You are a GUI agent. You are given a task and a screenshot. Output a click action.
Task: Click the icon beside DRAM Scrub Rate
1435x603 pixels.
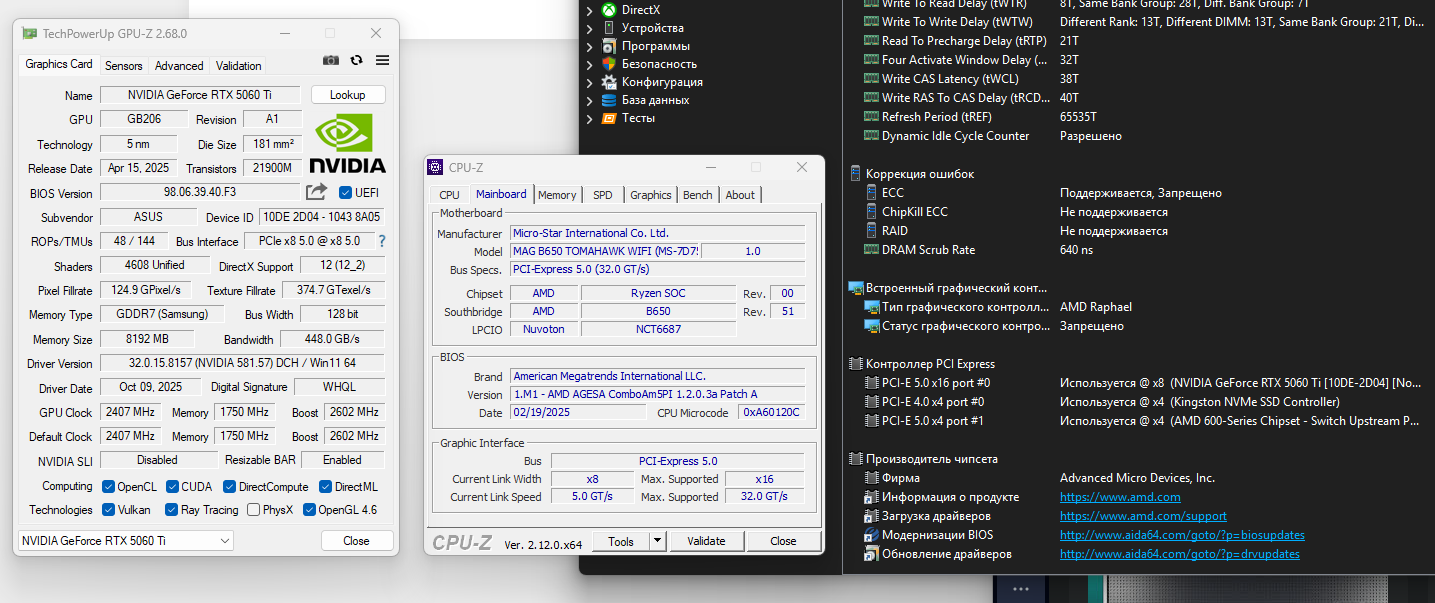(871, 250)
